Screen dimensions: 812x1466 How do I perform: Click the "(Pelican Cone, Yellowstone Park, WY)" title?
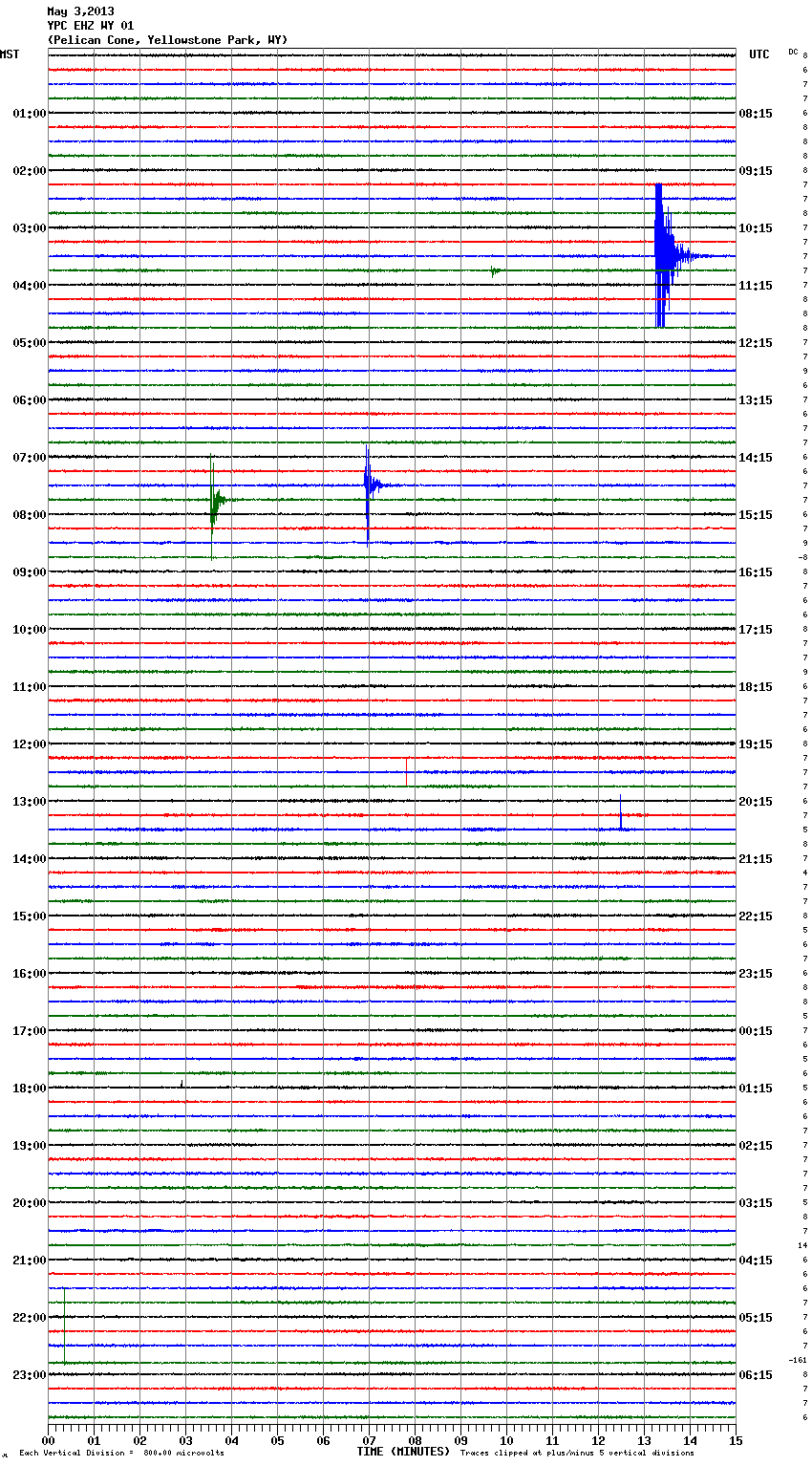(167, 40)
